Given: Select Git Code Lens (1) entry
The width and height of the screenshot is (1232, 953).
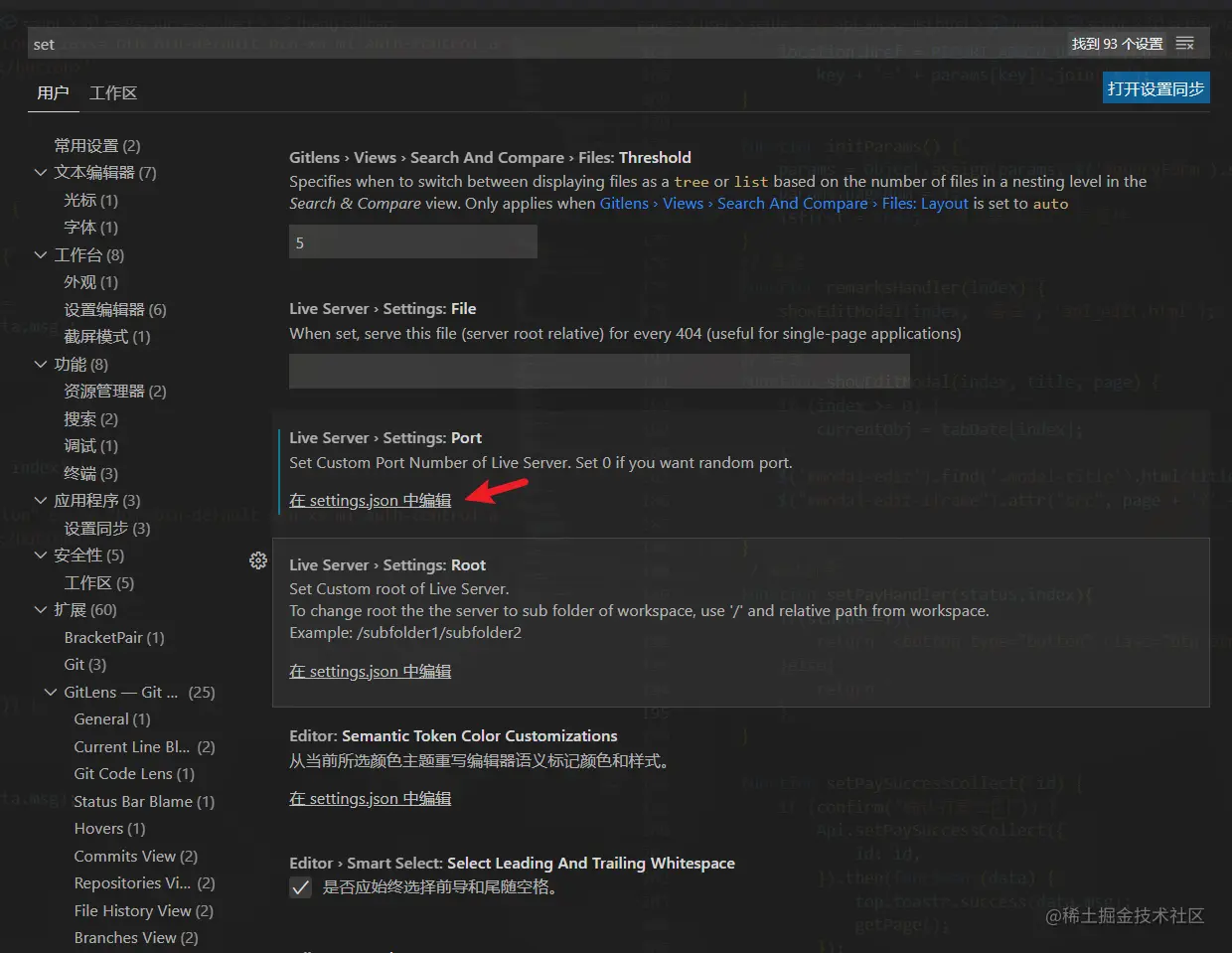Looking at the screenshot, I should 134,773.
